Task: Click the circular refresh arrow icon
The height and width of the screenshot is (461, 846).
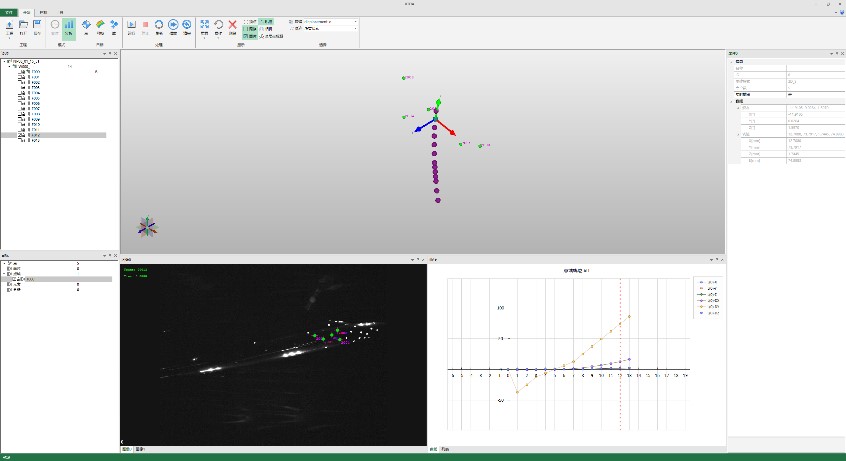Action: pyautogui.click(x=218, y=25)
